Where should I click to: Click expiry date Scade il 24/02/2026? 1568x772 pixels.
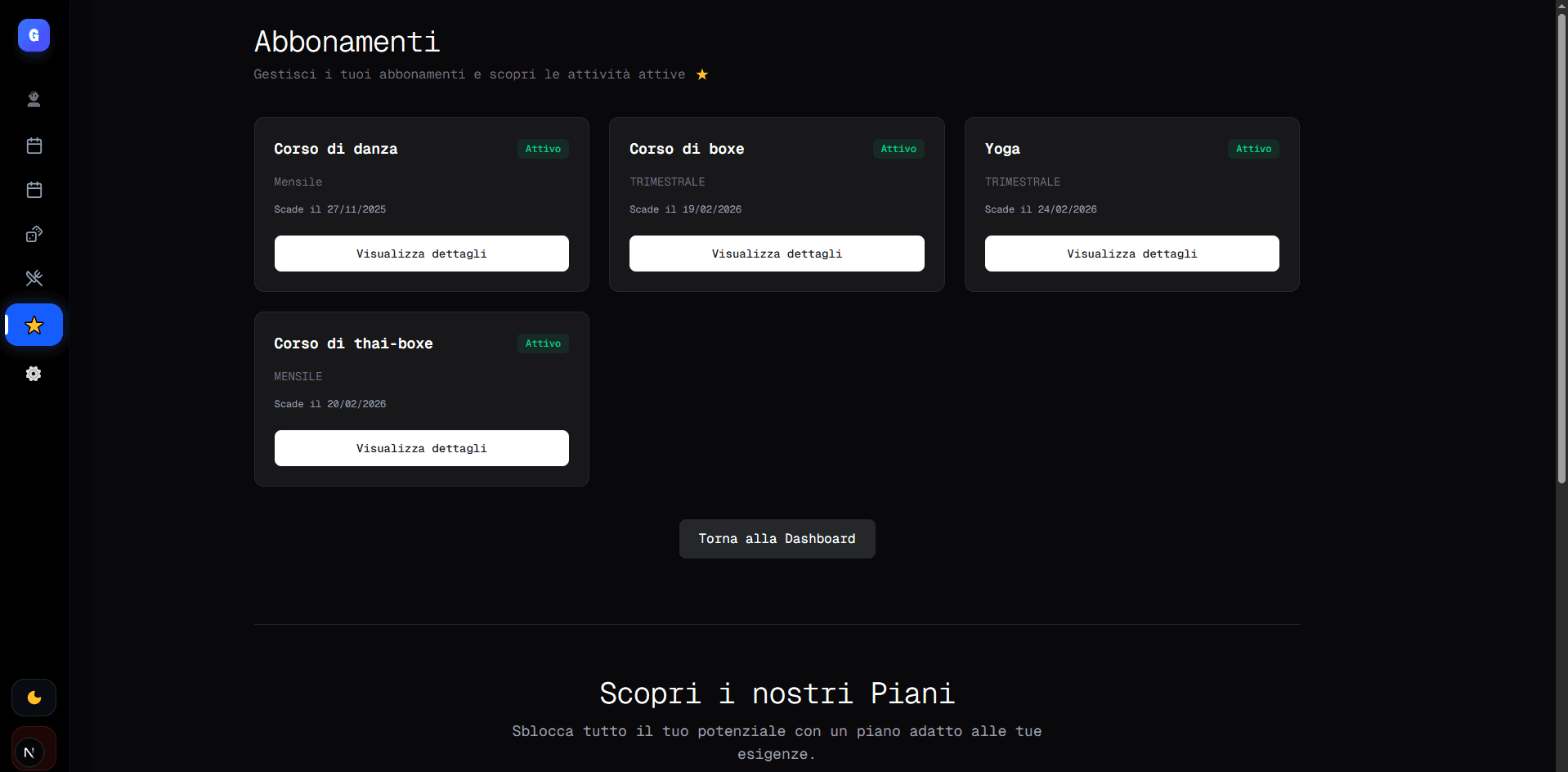(1041, 209)
